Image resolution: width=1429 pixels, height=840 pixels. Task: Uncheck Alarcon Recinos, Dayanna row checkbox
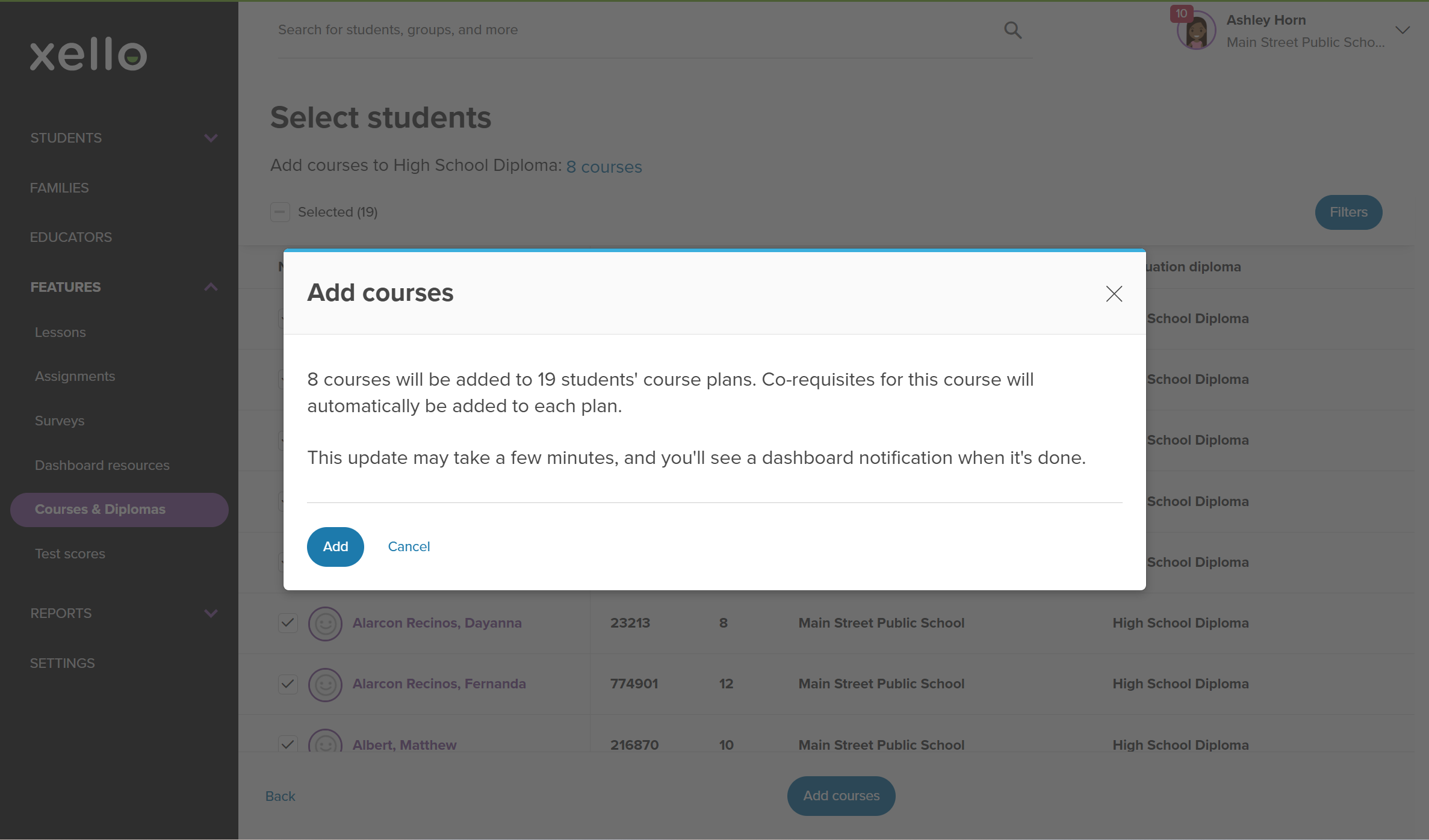[x=288, y=623]
